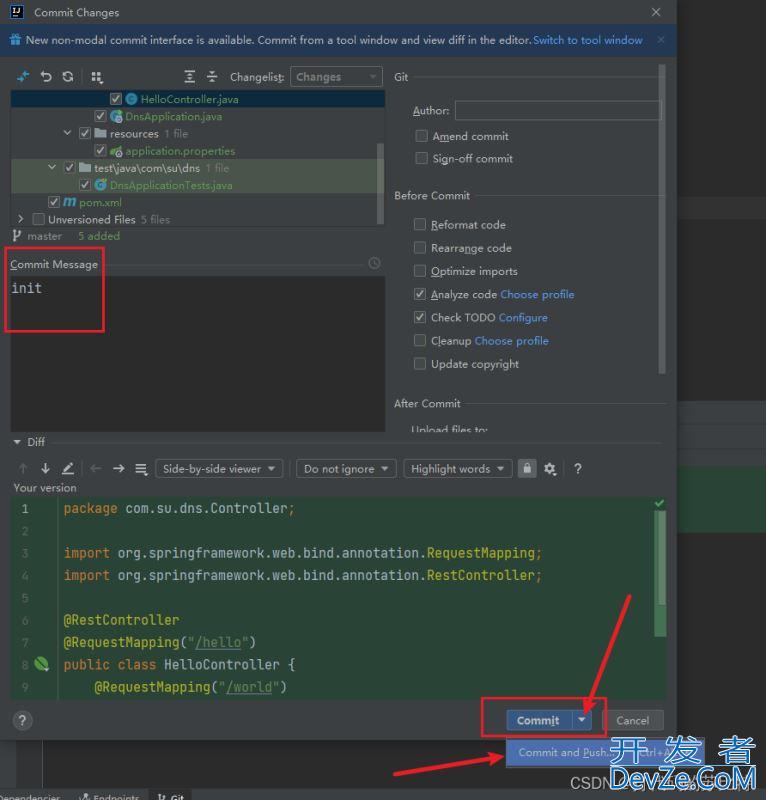
Task: Click Switch to tool window link
Action: point(587,40)
